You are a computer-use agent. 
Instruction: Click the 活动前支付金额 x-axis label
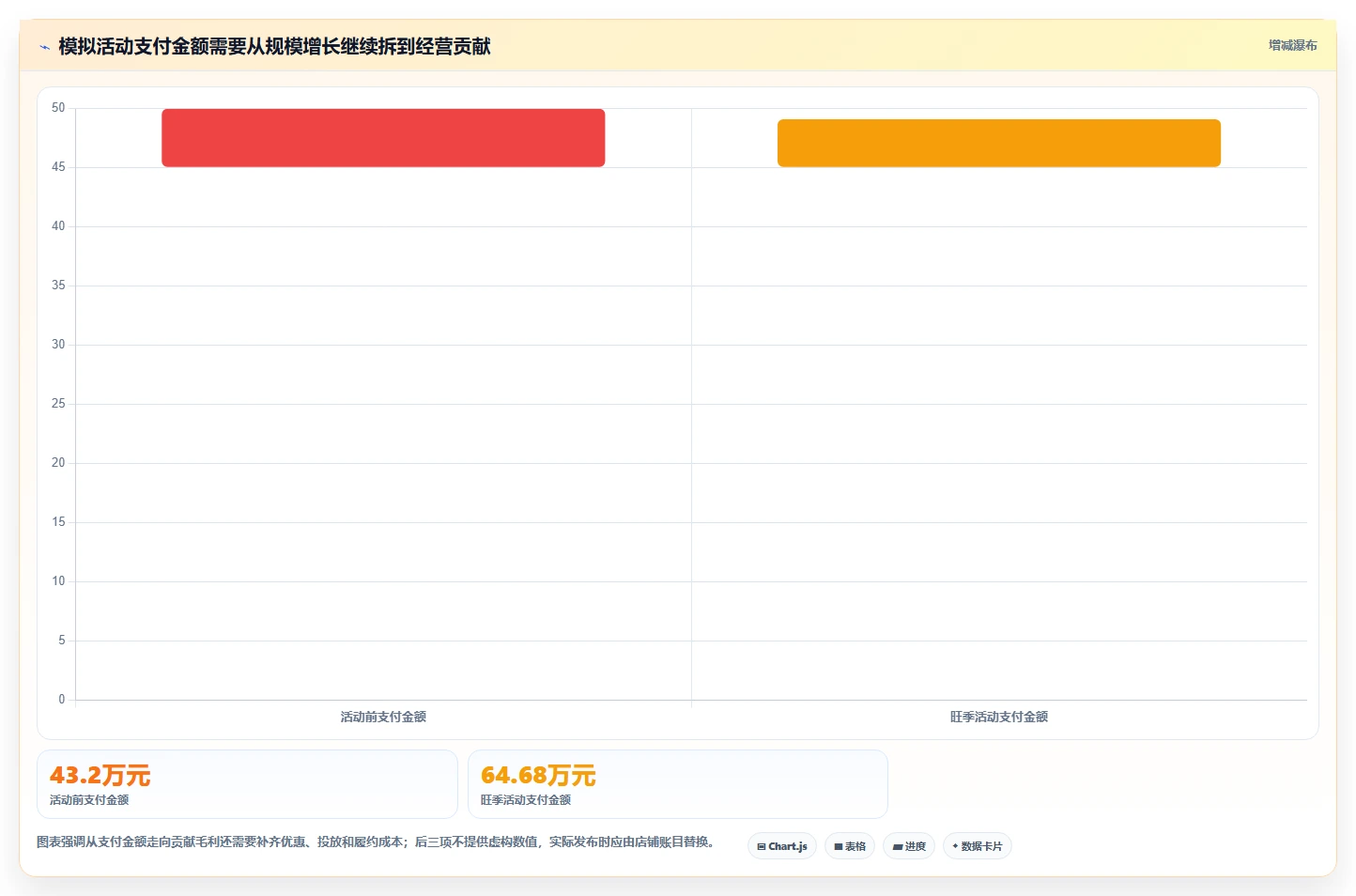[x=383, y=717]
